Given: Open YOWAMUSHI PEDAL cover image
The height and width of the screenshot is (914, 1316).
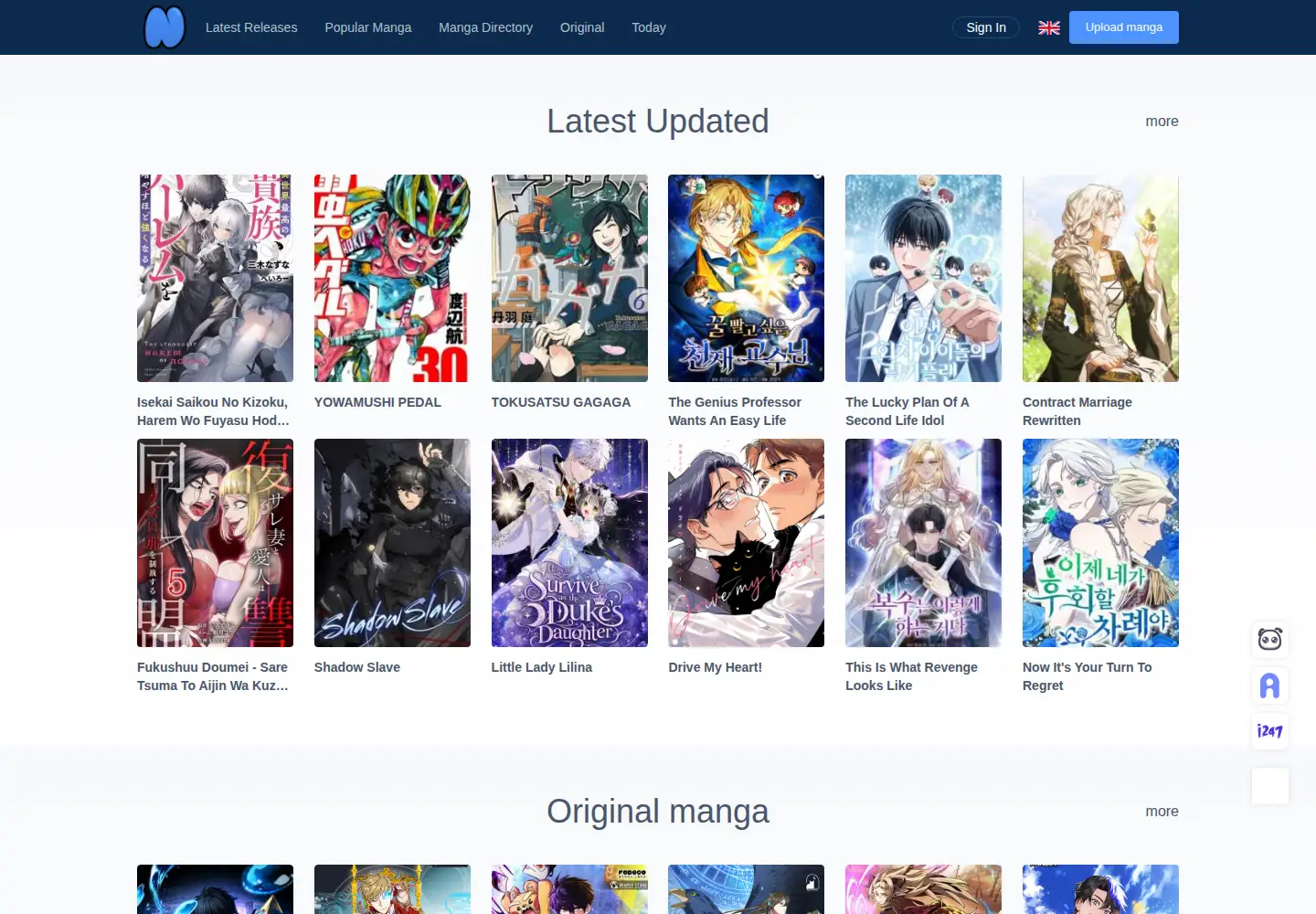Looking at the screenshot, I should [392, 278].
